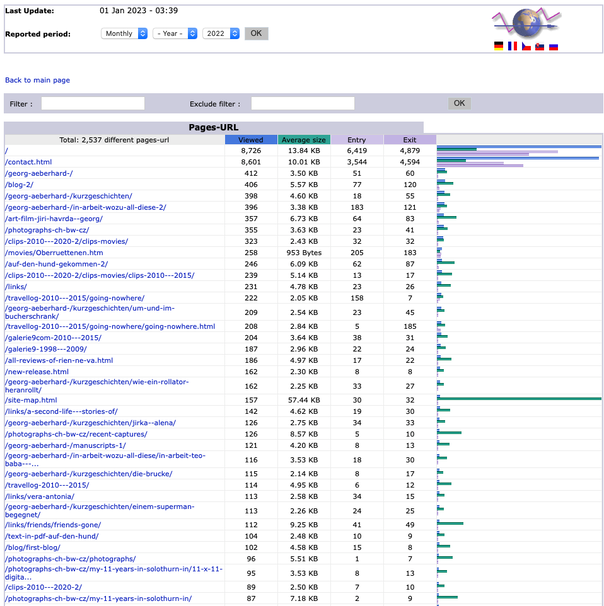Click the 57.44 KB average size value

[x=304, y=400]
